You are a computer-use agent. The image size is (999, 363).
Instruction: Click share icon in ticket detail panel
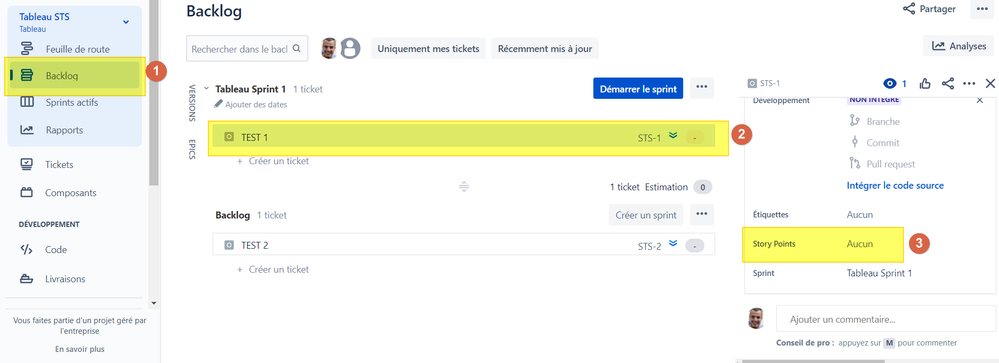click(x=948, y=83)
